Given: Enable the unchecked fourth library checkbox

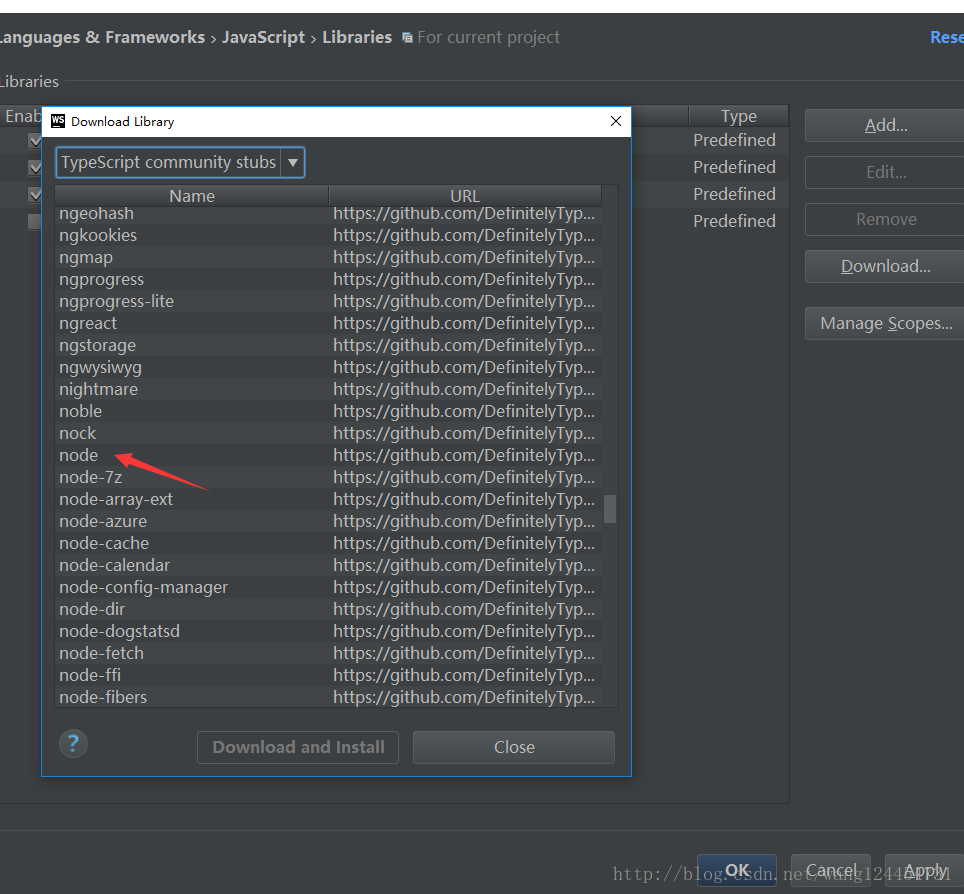Looking at the screenshot, I should 35,221.
